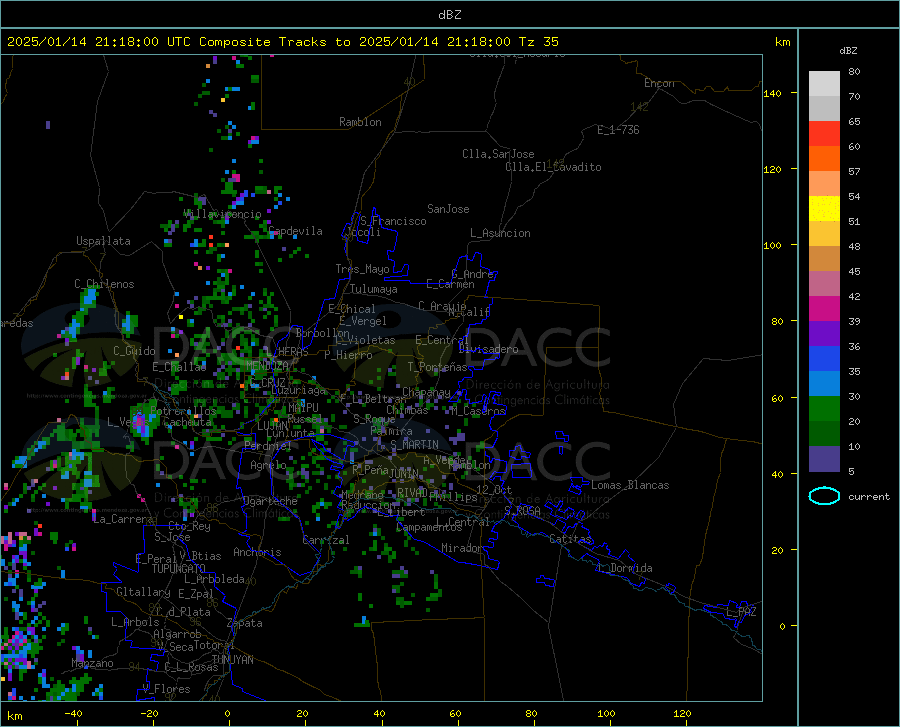Viewport: 900px width, 727px height.
Task: Click the 'C_Chilenos' place label
Action: click(104, 284)
